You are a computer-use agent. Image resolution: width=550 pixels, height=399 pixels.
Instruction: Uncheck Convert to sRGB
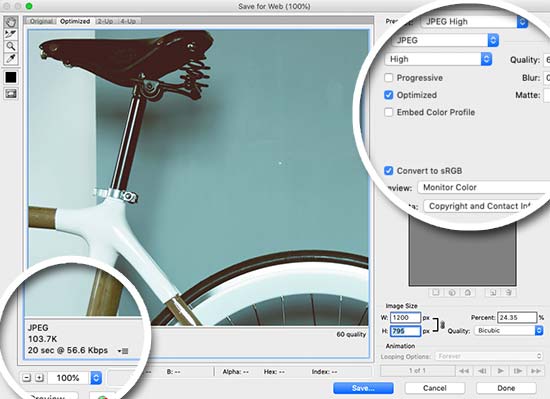tap(389, 171)
